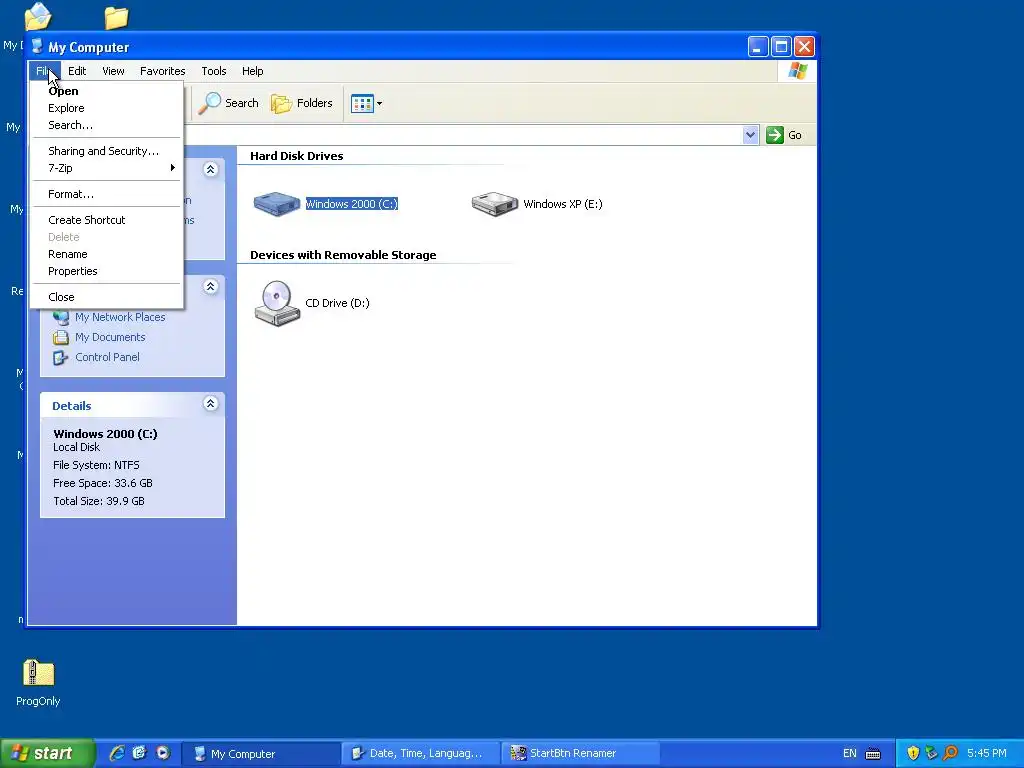Click the Windows Start button

[47, 754]
